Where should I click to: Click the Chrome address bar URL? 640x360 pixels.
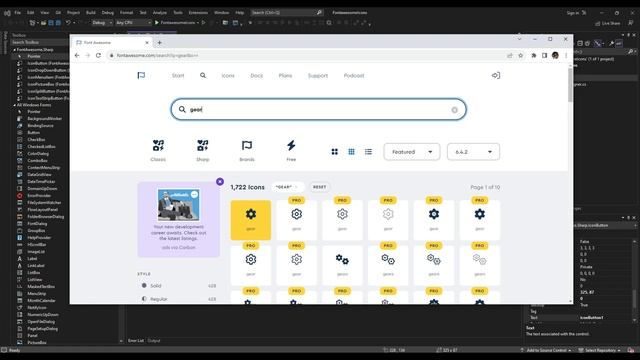coord(157,56)
